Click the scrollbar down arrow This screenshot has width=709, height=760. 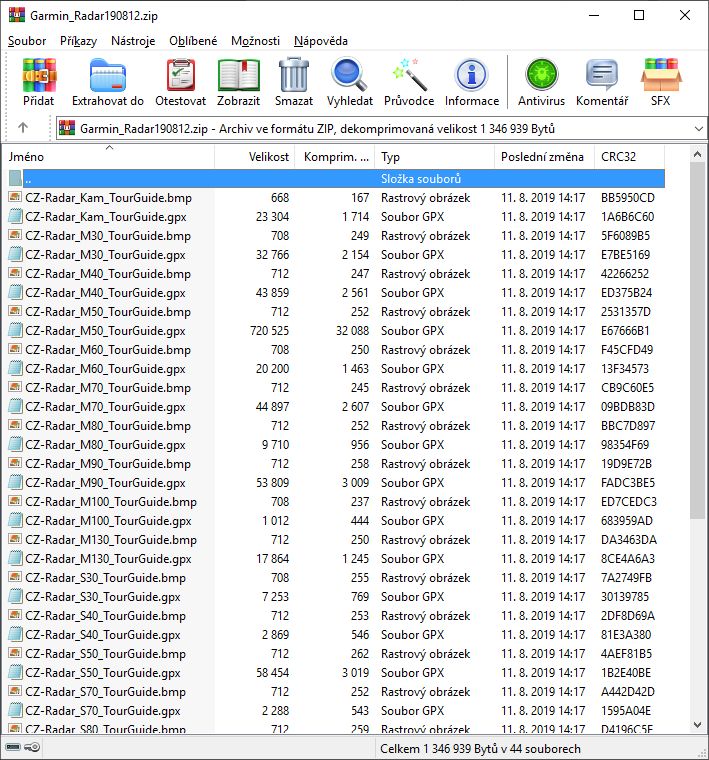coord(697,725)
